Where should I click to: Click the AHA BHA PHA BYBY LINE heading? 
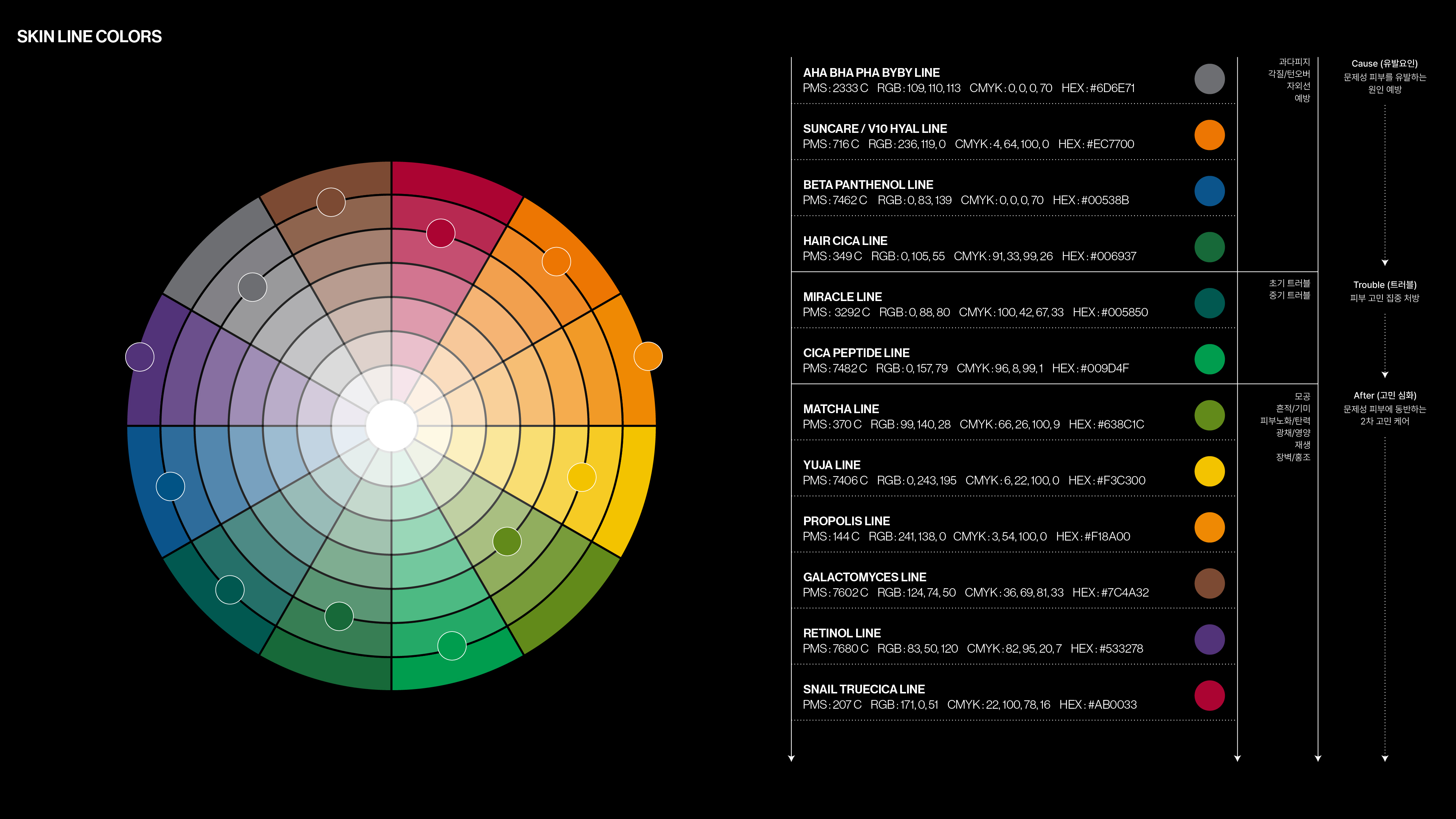coord(871,73)
